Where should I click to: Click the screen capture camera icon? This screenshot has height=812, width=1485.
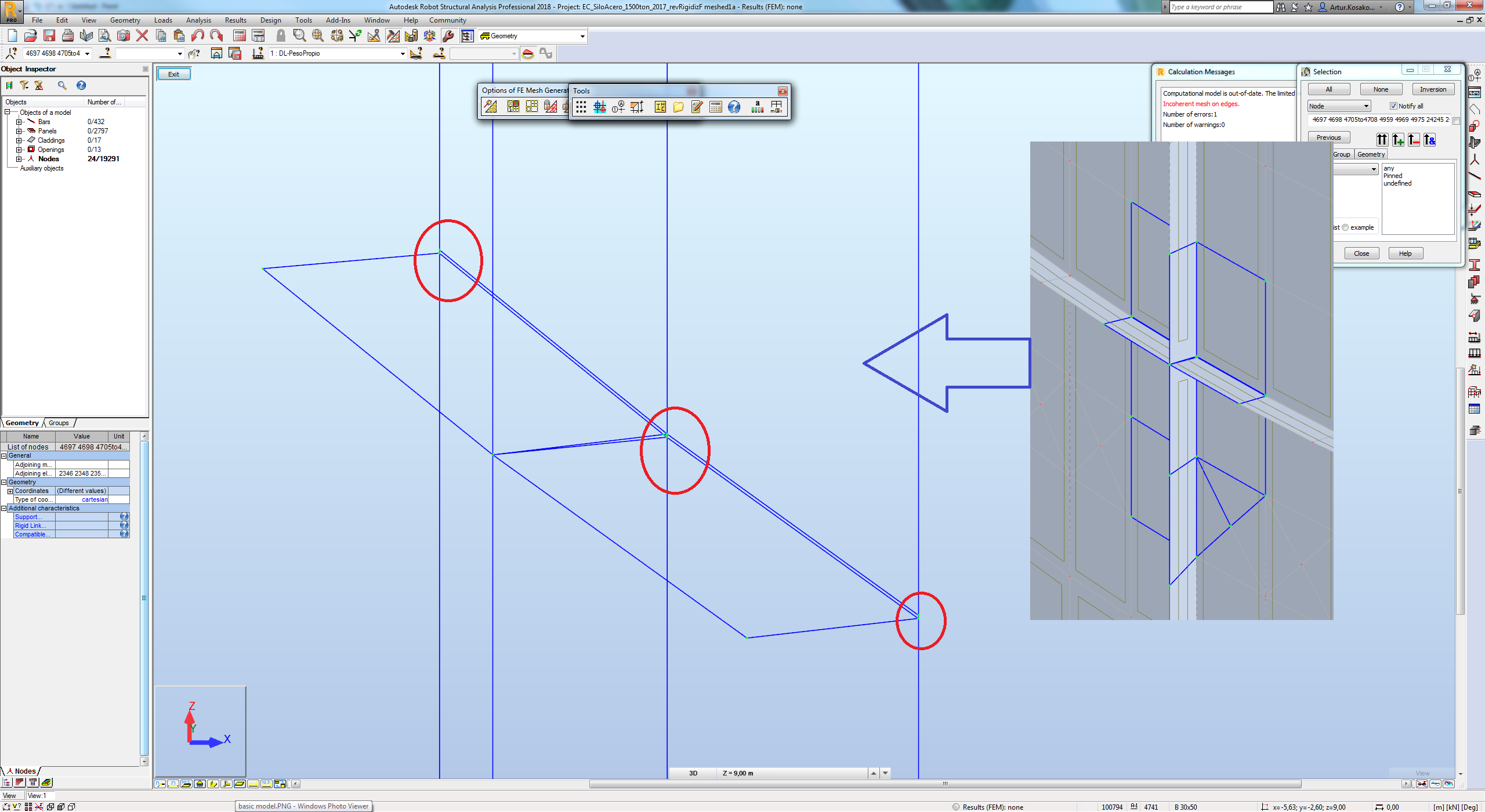click(x=124, y=36)
